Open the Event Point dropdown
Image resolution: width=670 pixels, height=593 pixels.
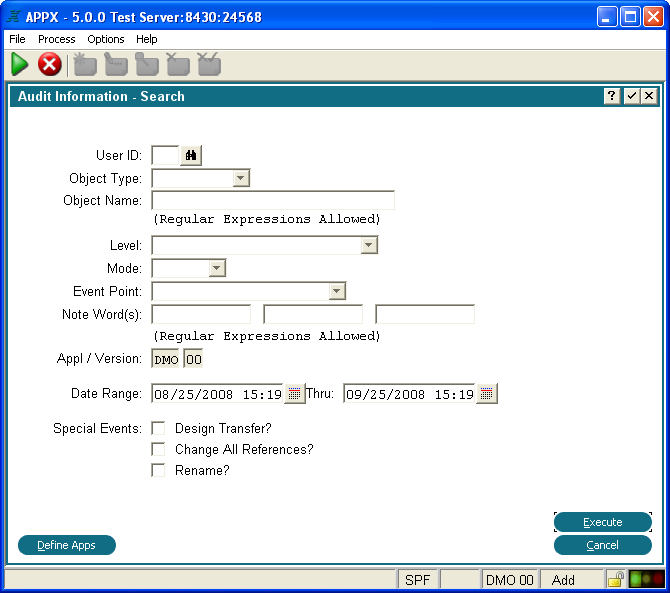[337, 291]
